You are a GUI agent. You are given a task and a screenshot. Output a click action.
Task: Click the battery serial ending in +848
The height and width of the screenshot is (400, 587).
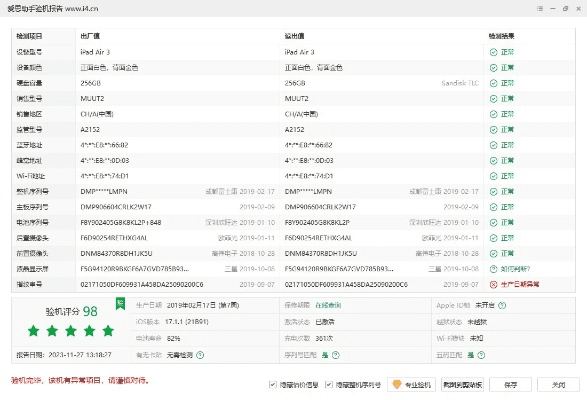[121, 222]
